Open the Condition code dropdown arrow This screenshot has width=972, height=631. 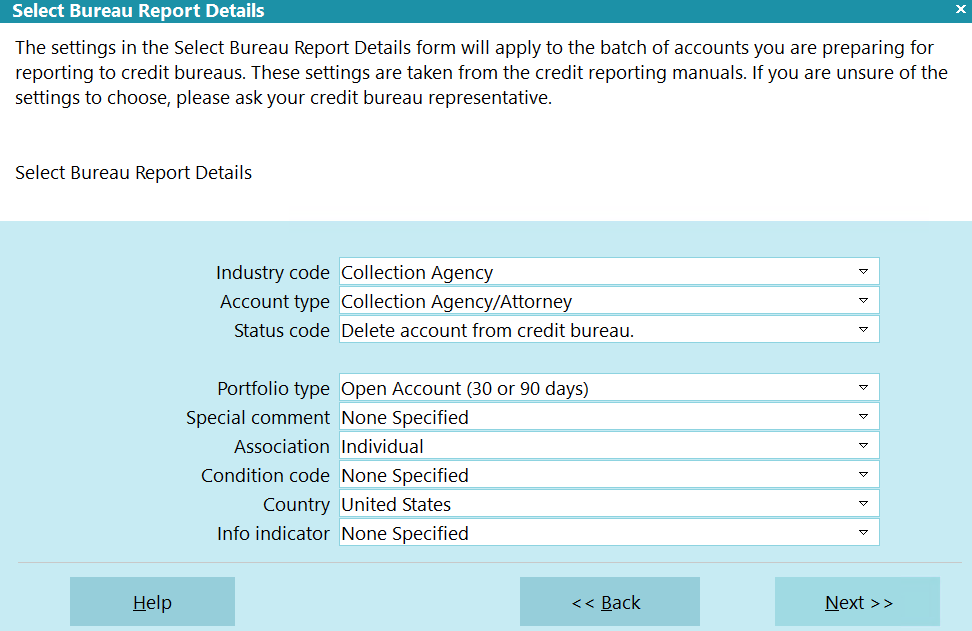pyautogui.click(x=863, y=475)
